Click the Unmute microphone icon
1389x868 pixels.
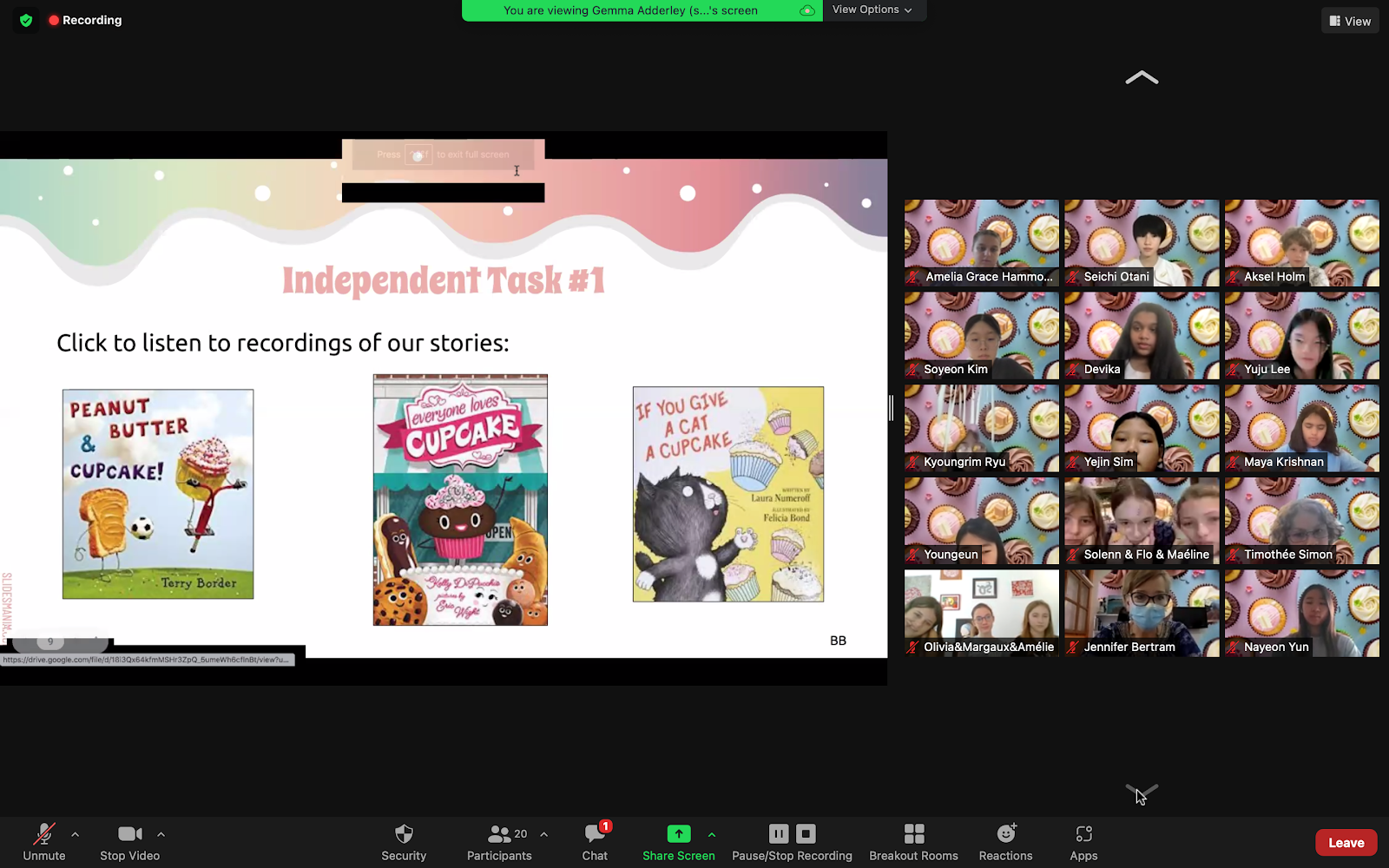pyautogui.click(x=43, y=834)
